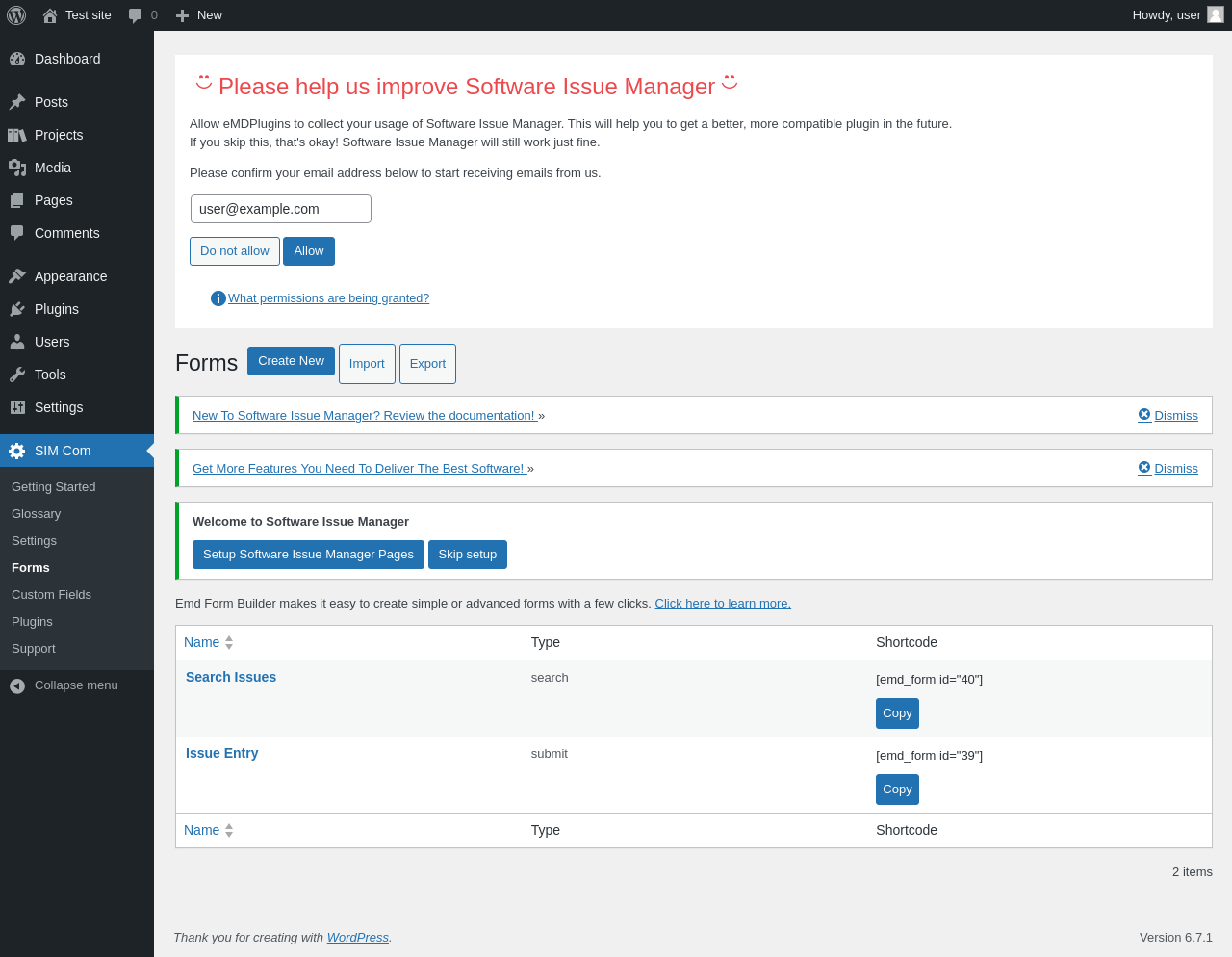Open the user avatar in admin bar
The height and width of the screenshot is (957, 1232).
click(x=1216, y=14)
